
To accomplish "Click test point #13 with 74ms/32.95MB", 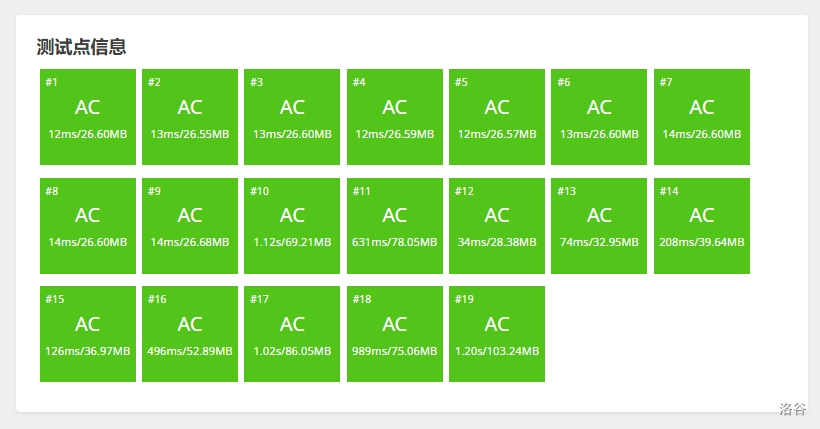I will coord(599,226).
